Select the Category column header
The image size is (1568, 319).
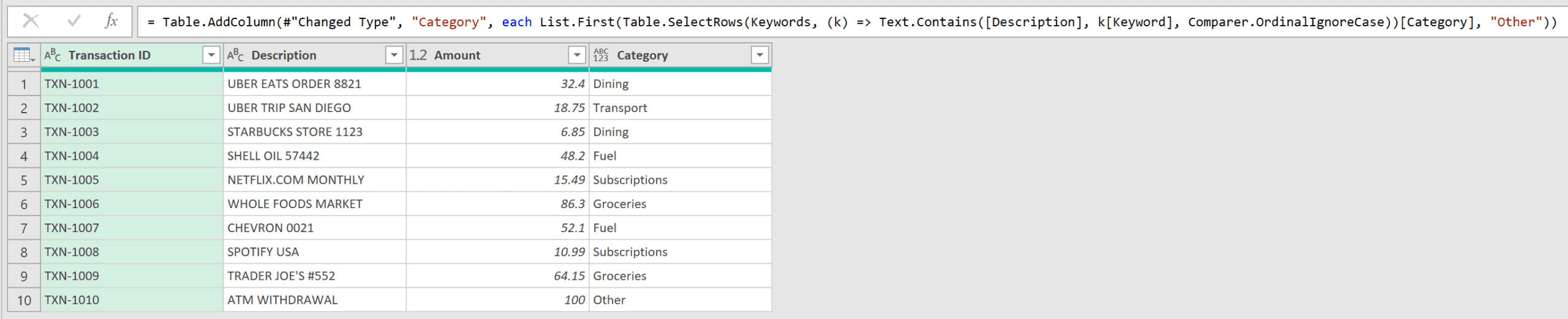(680, 55)
